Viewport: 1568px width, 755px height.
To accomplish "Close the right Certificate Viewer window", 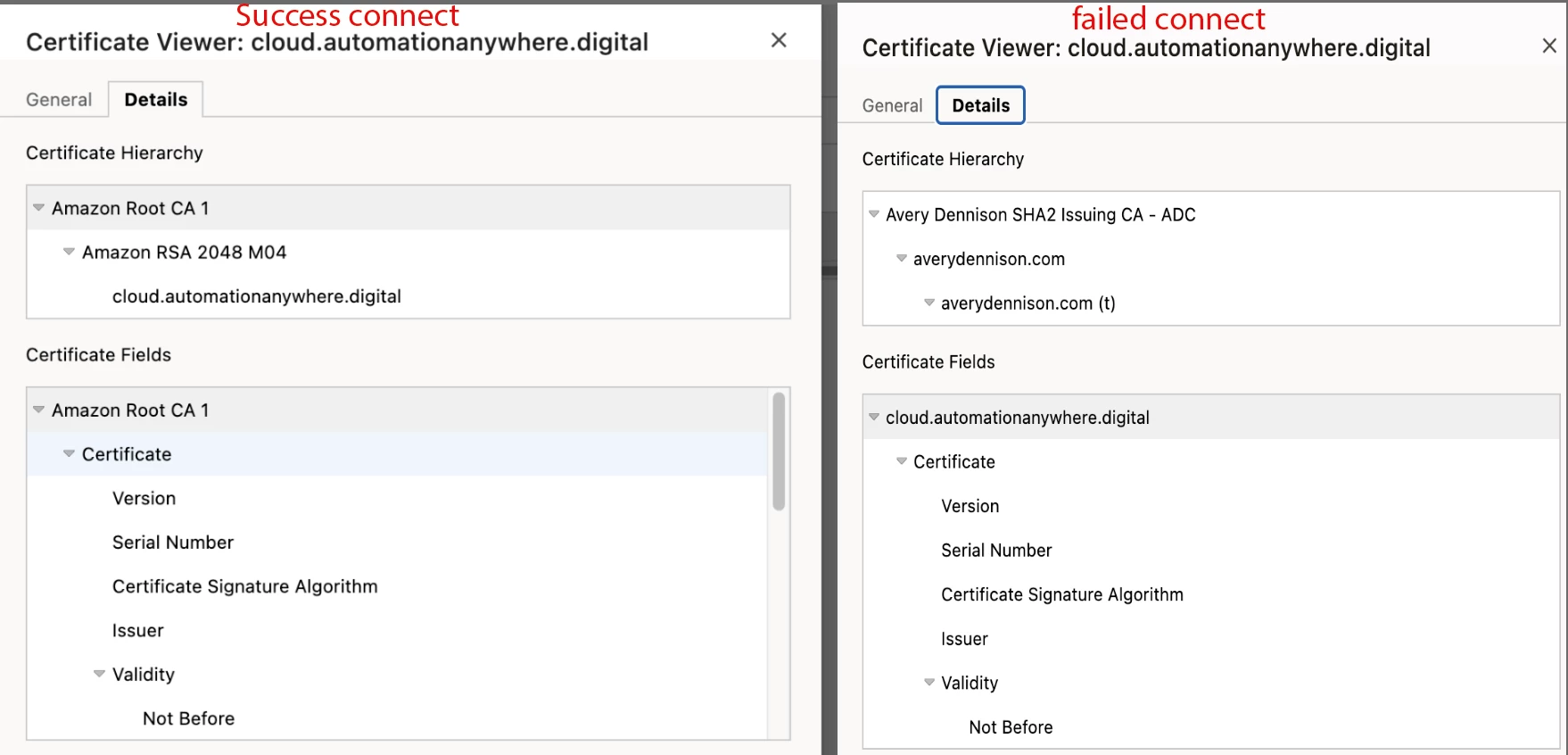I will coord(1549,46).
